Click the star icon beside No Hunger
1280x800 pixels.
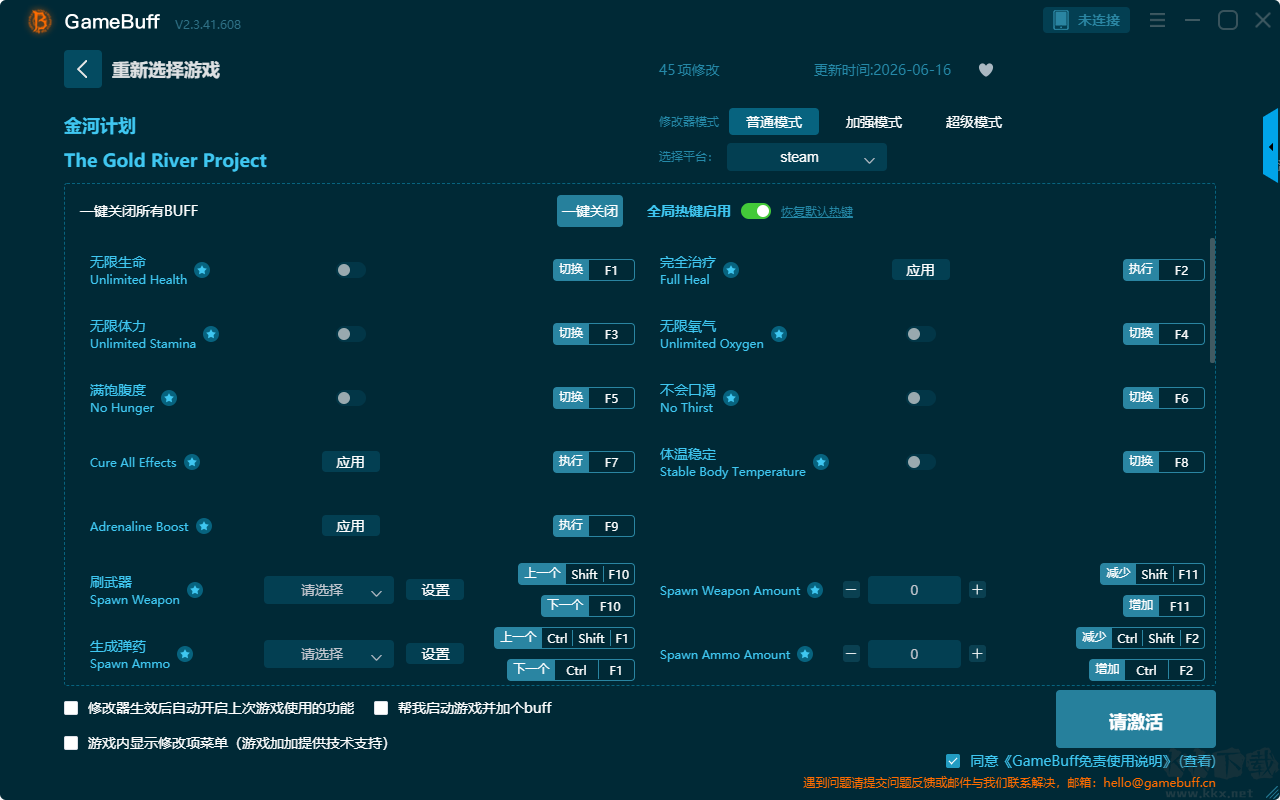coord(169,398)
